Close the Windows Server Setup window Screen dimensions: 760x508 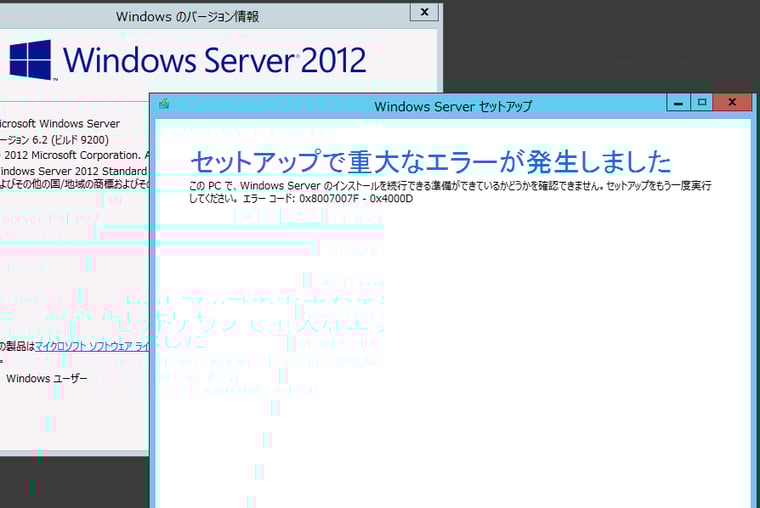pyautogui.click(x=732, y=102)
